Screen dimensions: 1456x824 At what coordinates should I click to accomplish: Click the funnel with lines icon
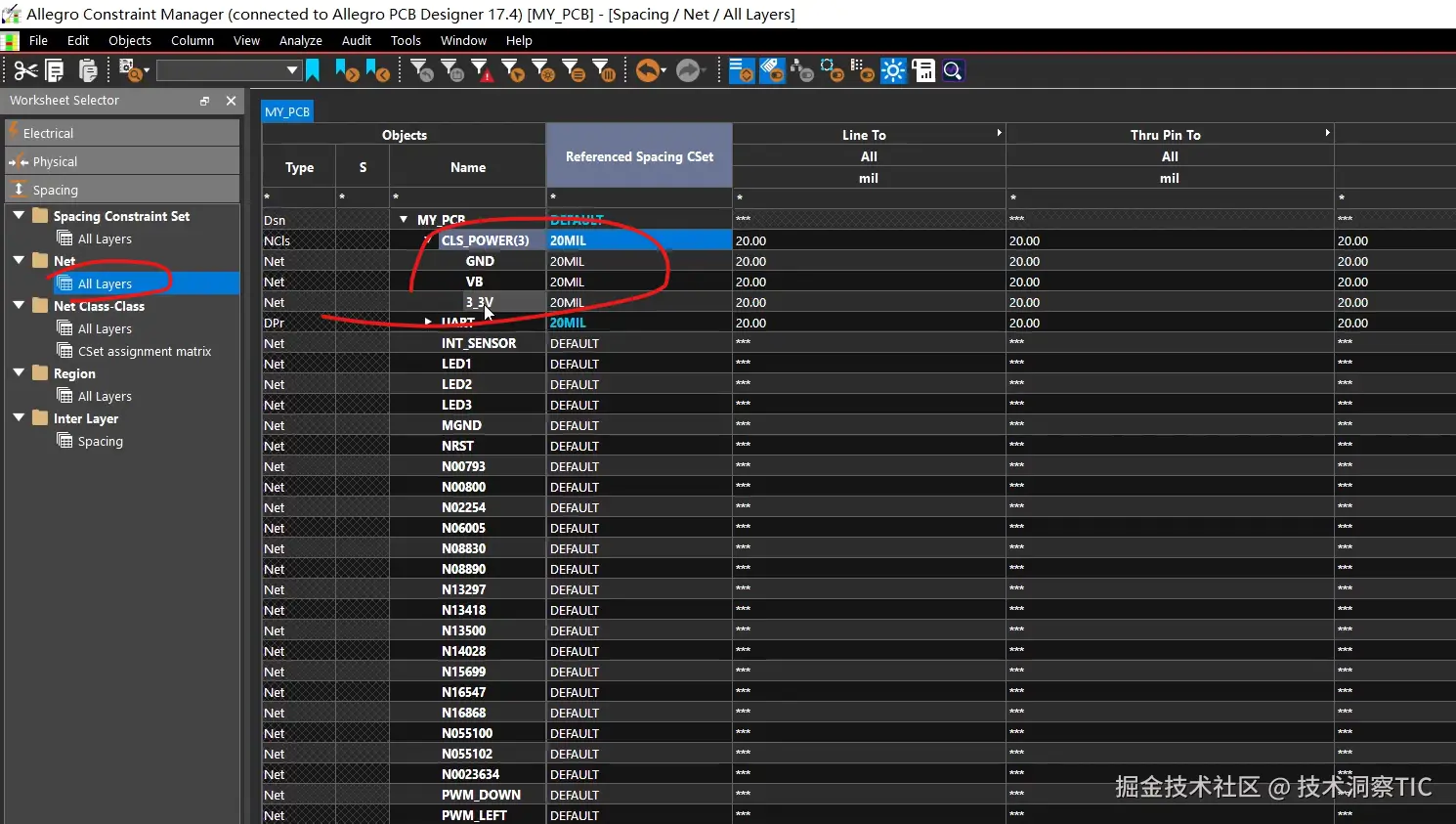coord(574,70)
